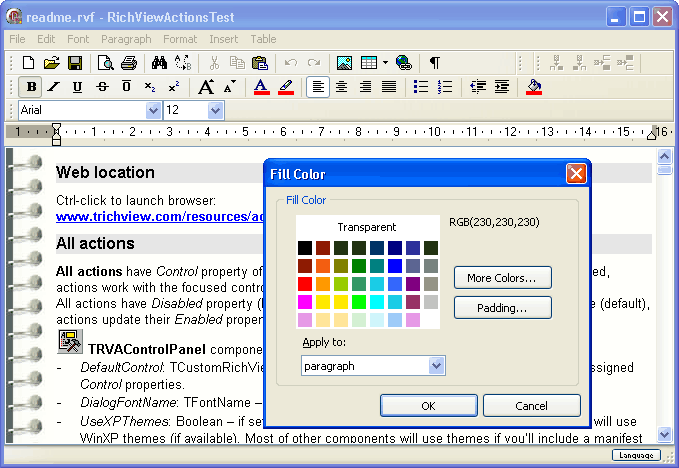This screenshot has height=468, width=679.
Task: Open the Arial font name dropdown
Action: click(153, 110)
